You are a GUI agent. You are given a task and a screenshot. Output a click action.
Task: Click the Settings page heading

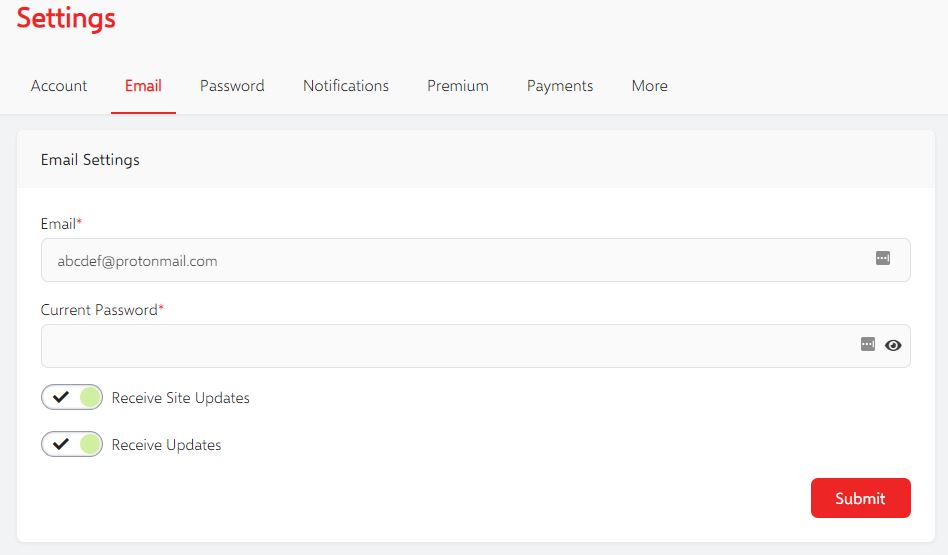66,18
